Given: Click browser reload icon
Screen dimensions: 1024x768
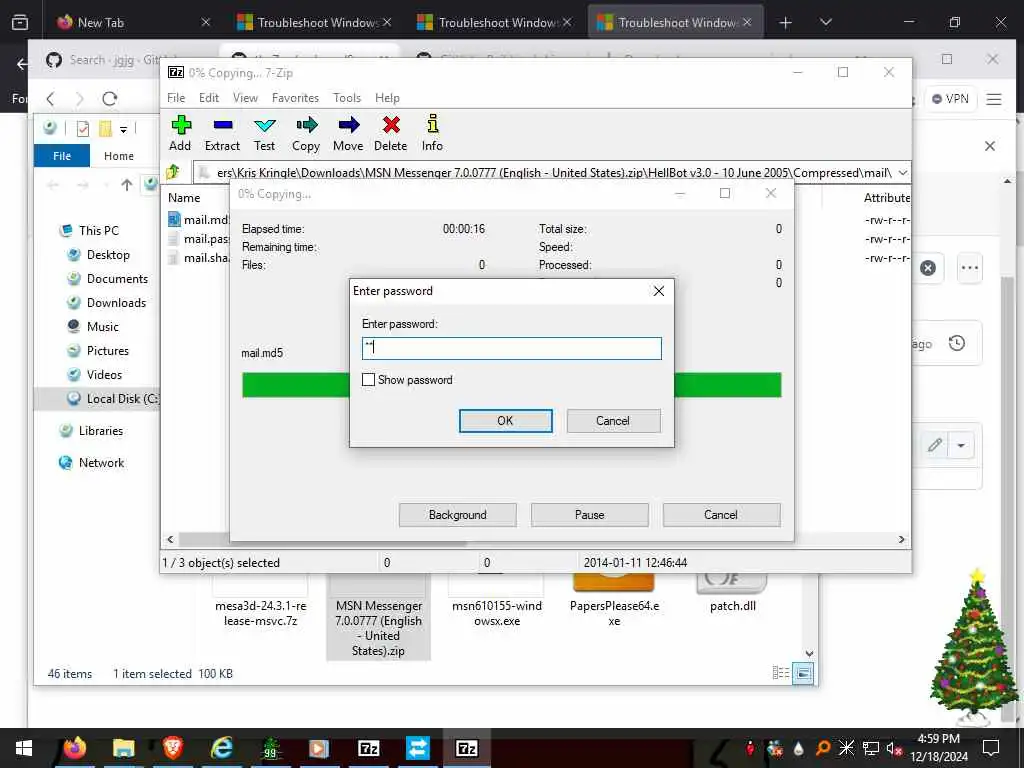Looking at the screenshot, I should [x=110, y=99].
